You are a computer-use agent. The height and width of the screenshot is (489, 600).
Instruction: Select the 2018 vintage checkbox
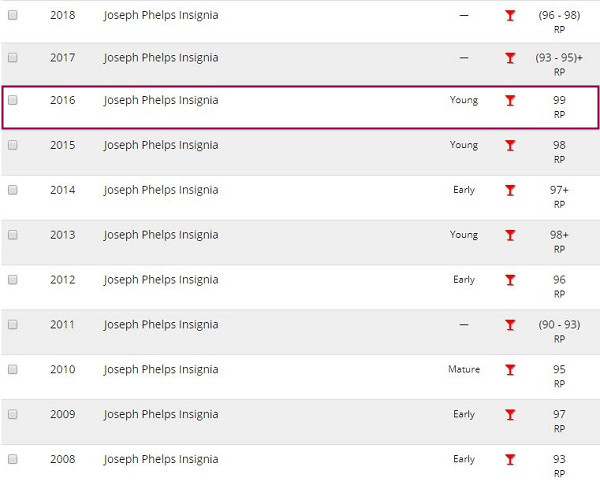click(x=13, y=15)
